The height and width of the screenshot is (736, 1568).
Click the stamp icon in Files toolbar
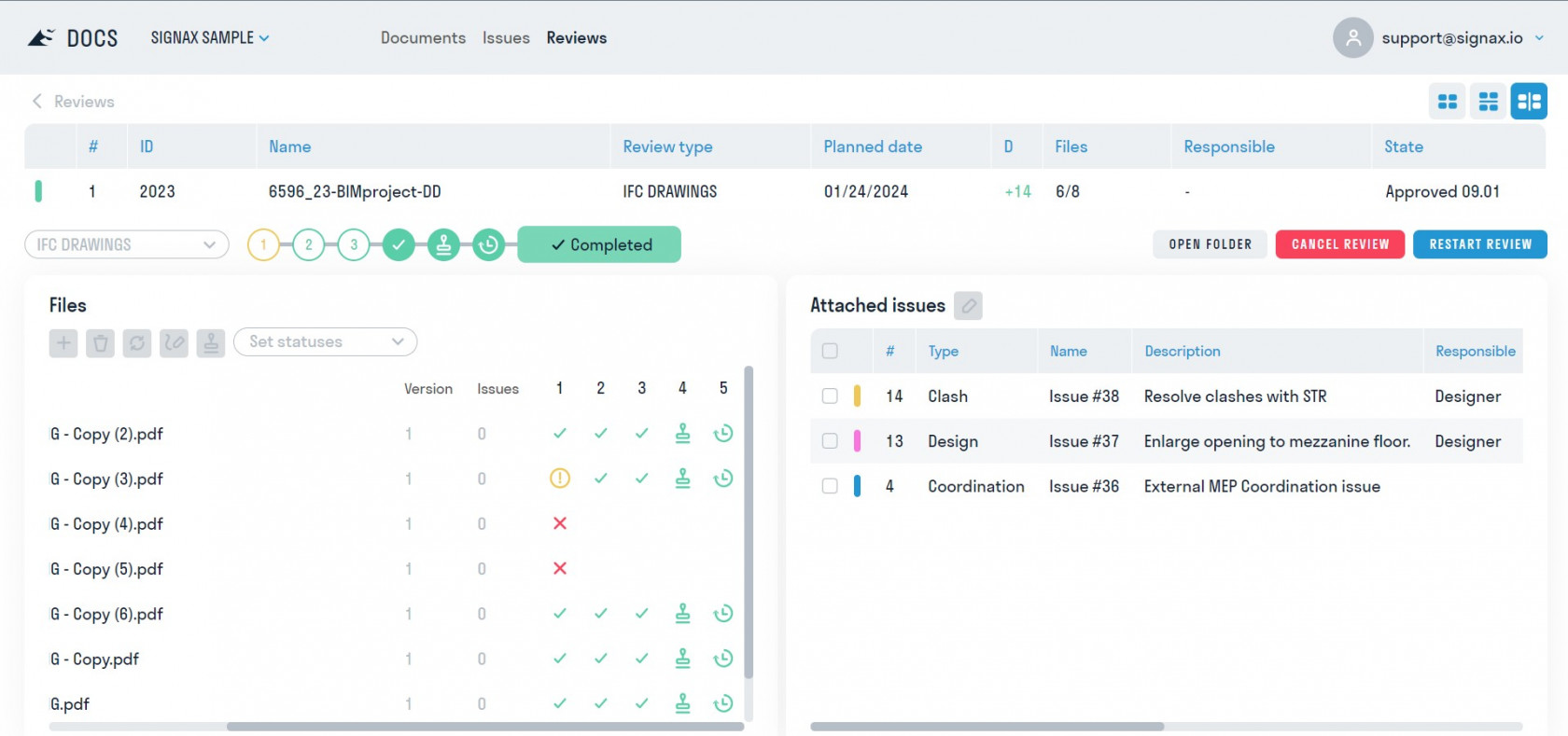tap(211, 343)
